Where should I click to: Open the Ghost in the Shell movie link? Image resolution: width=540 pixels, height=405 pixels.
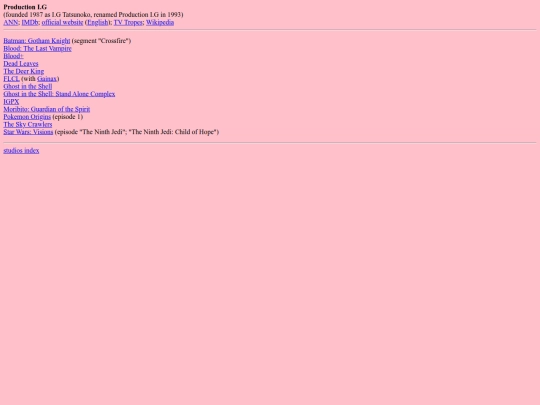(28, 86)
